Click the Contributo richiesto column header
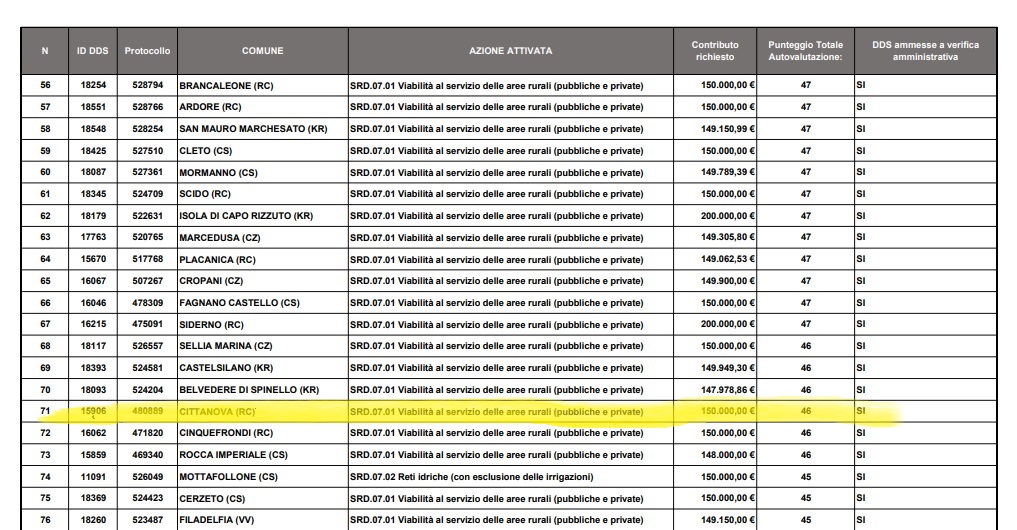Screen dimensions: 1017x530 (715, 51)
